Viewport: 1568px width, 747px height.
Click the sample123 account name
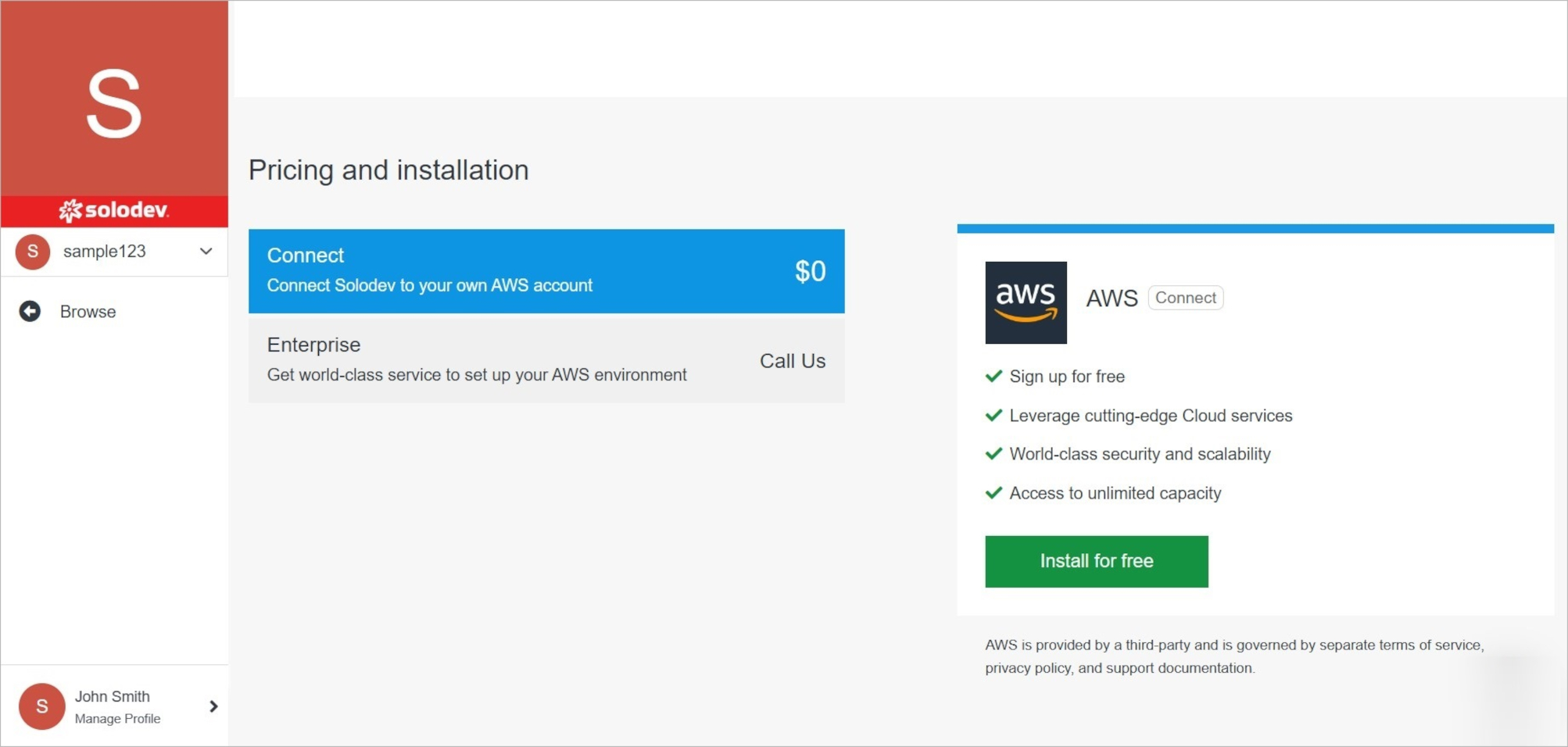coord(105,252)
